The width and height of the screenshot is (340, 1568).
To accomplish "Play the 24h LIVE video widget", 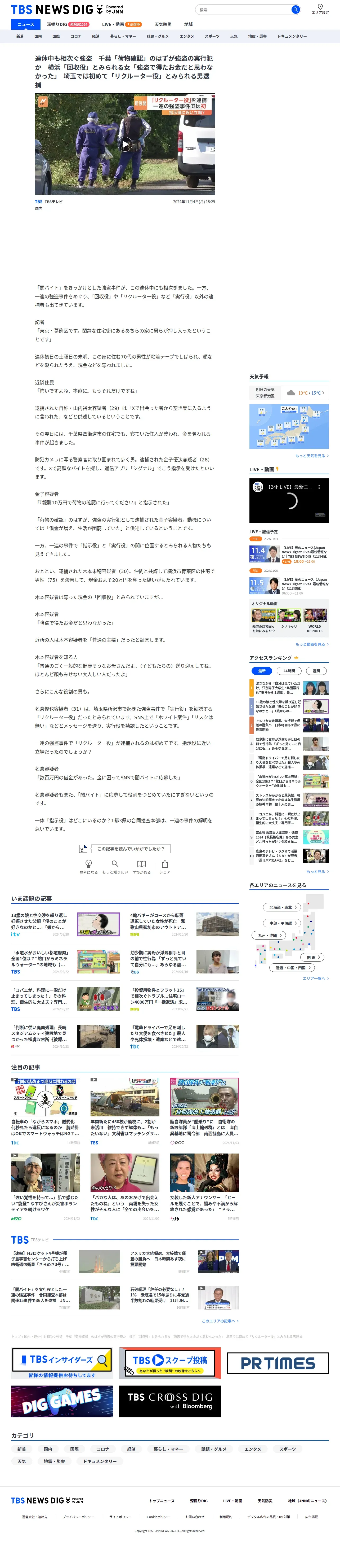I will click(289, 501).
